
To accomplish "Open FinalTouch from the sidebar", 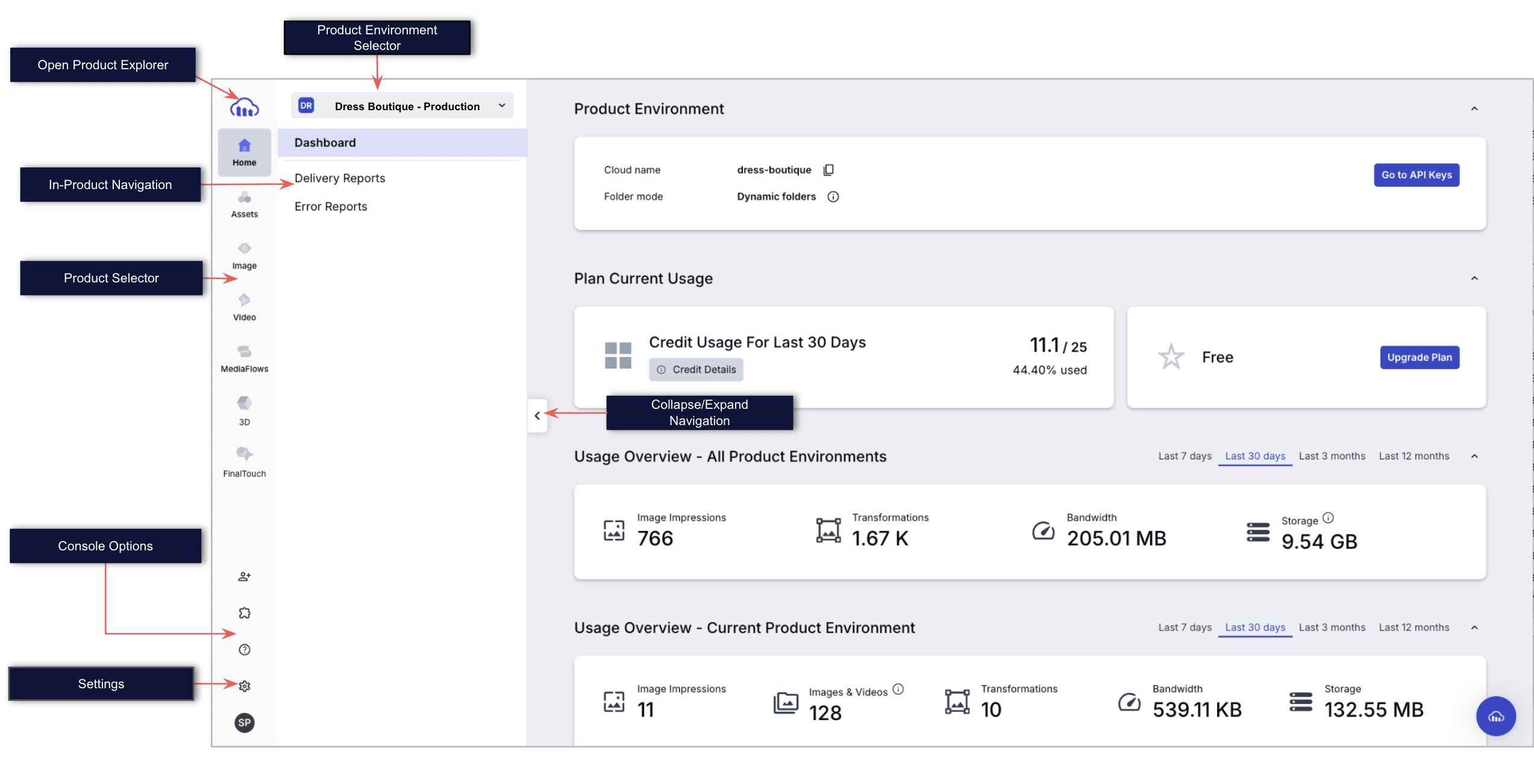I will tap(244, 462).
